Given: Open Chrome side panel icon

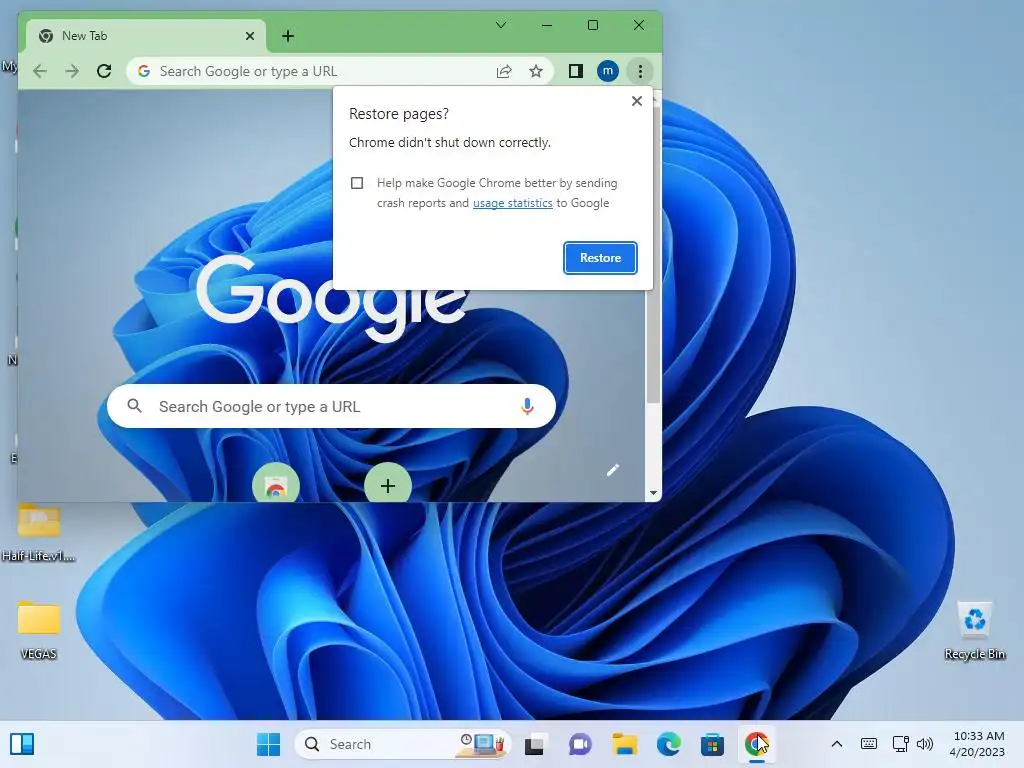Looking at the screenshot, I should point(575,71).
